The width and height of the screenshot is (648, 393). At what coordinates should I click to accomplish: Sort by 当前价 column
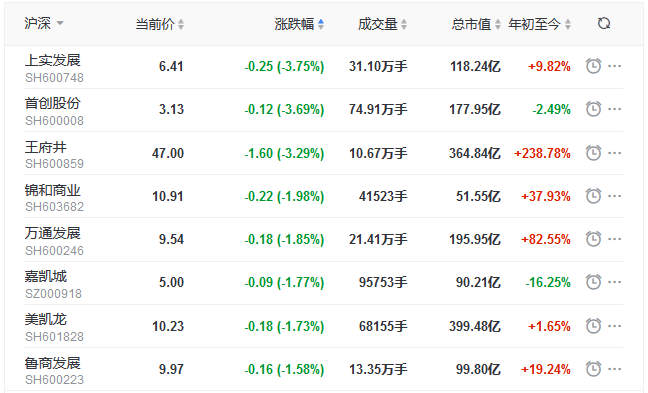[160, 24]
